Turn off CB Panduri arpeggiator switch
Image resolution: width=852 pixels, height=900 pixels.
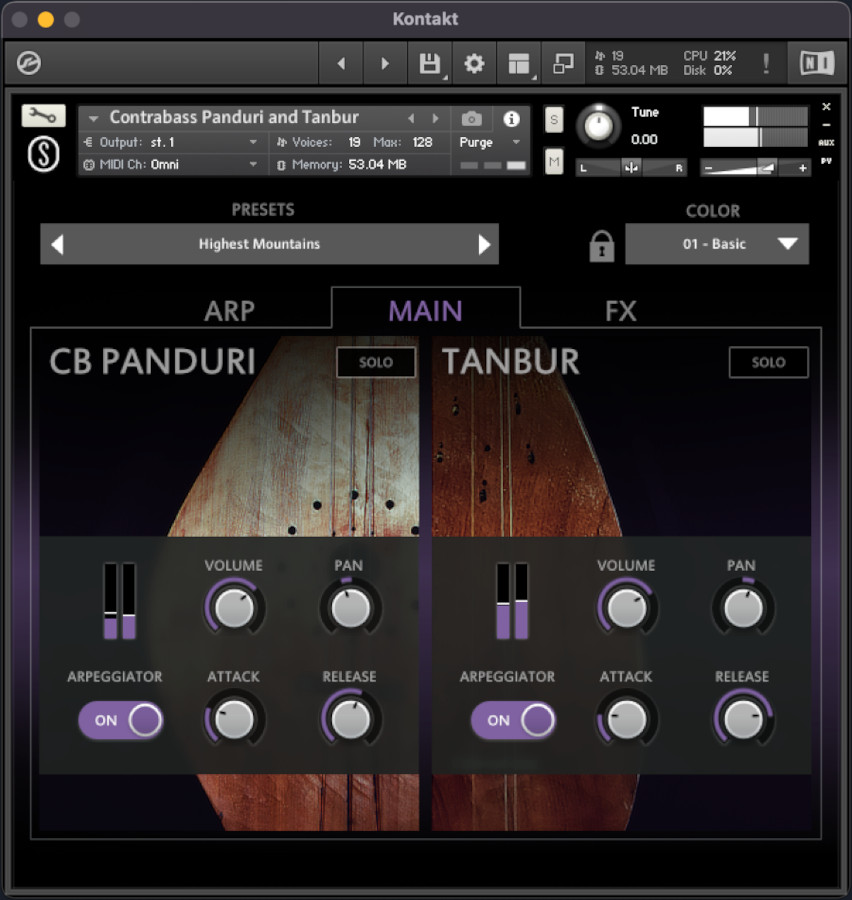(x=121, y=720)
